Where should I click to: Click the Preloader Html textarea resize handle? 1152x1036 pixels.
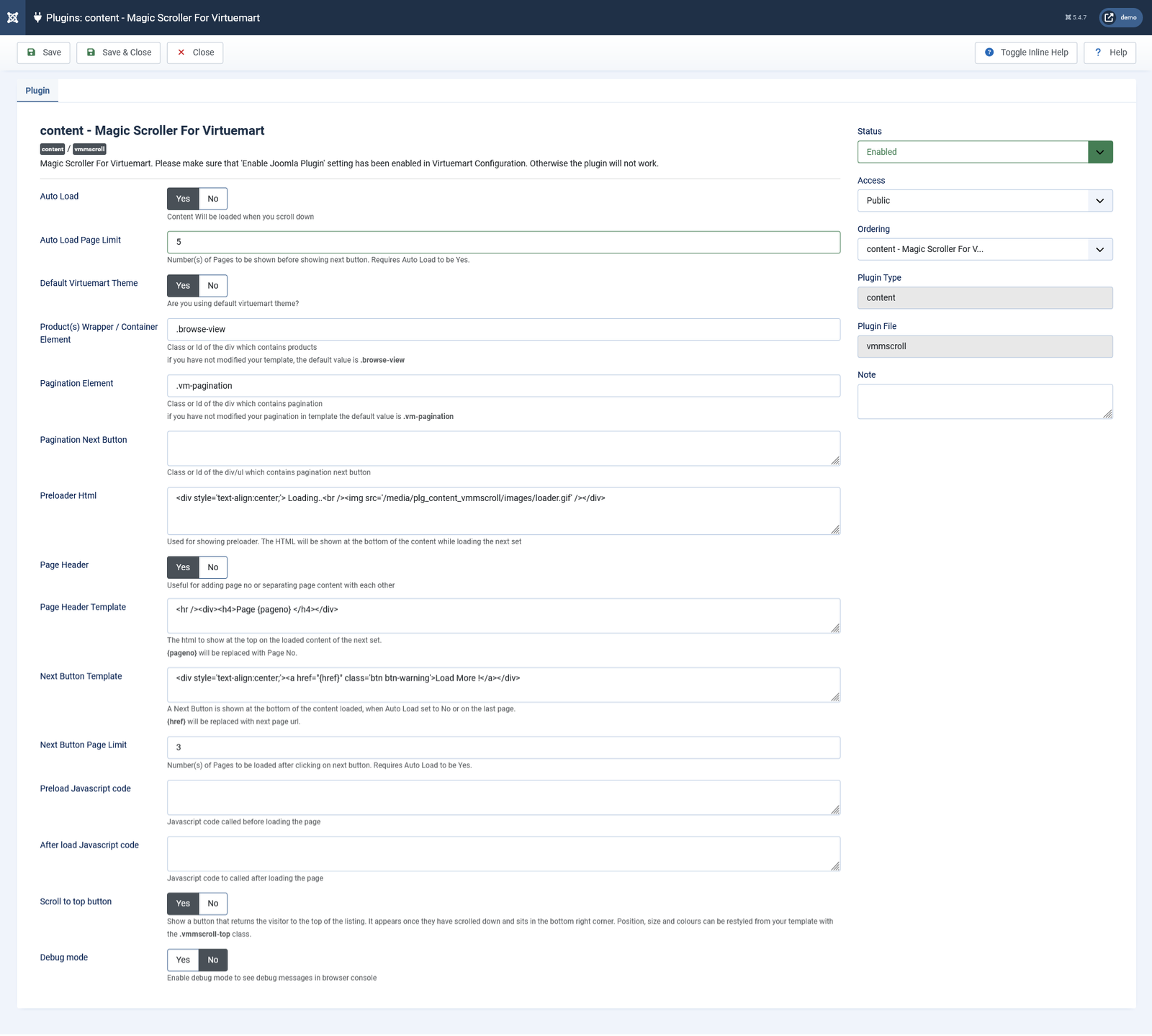tap(835, 530)
